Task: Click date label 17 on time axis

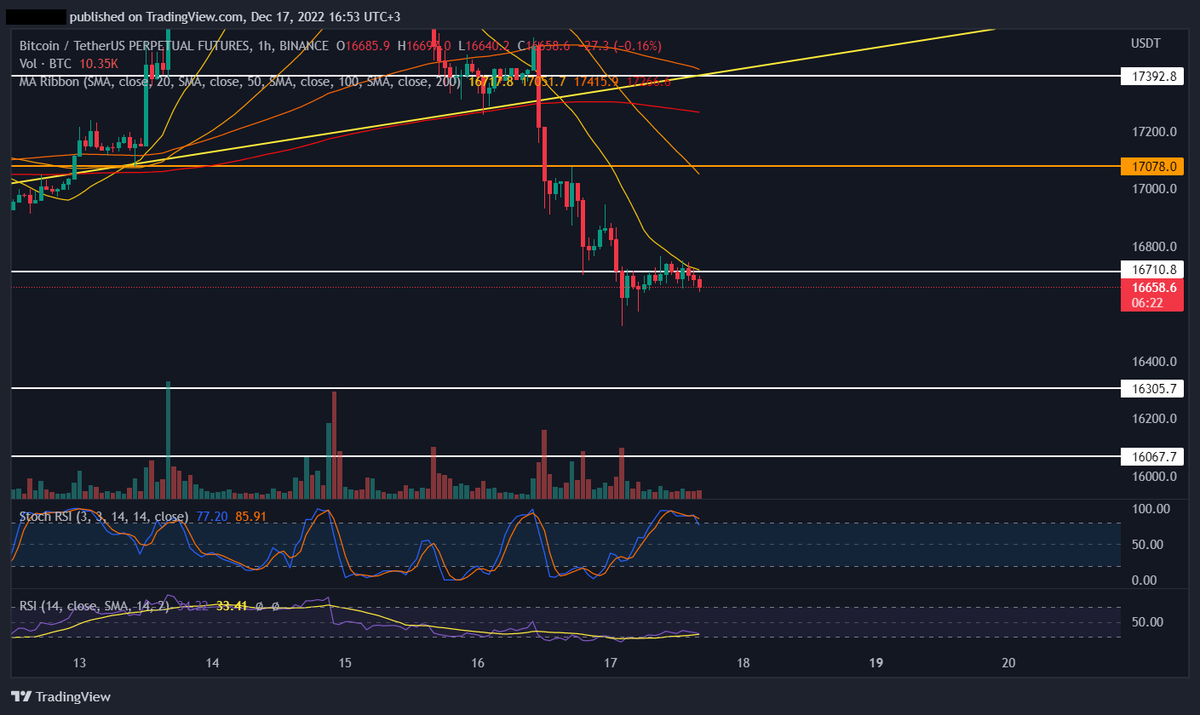Action: pos(611,662)
